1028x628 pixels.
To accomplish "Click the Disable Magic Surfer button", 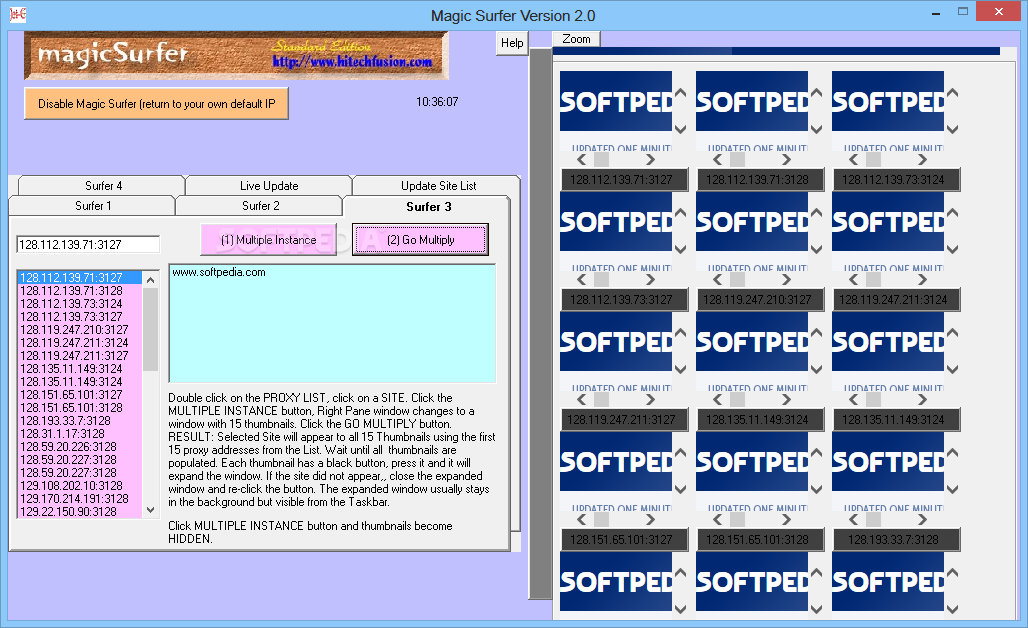I will pyautogui.click(x=156, y=104).
